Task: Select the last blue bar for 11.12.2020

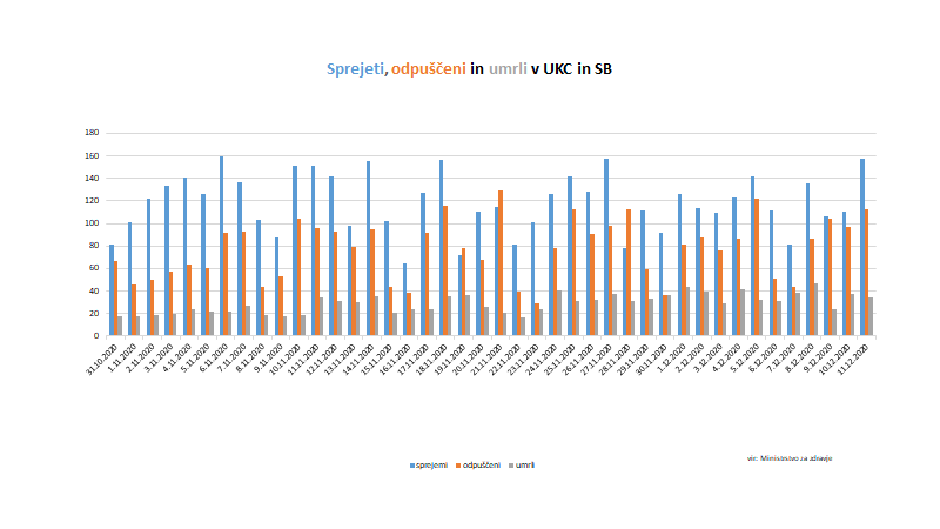Action: pos(862,247)
